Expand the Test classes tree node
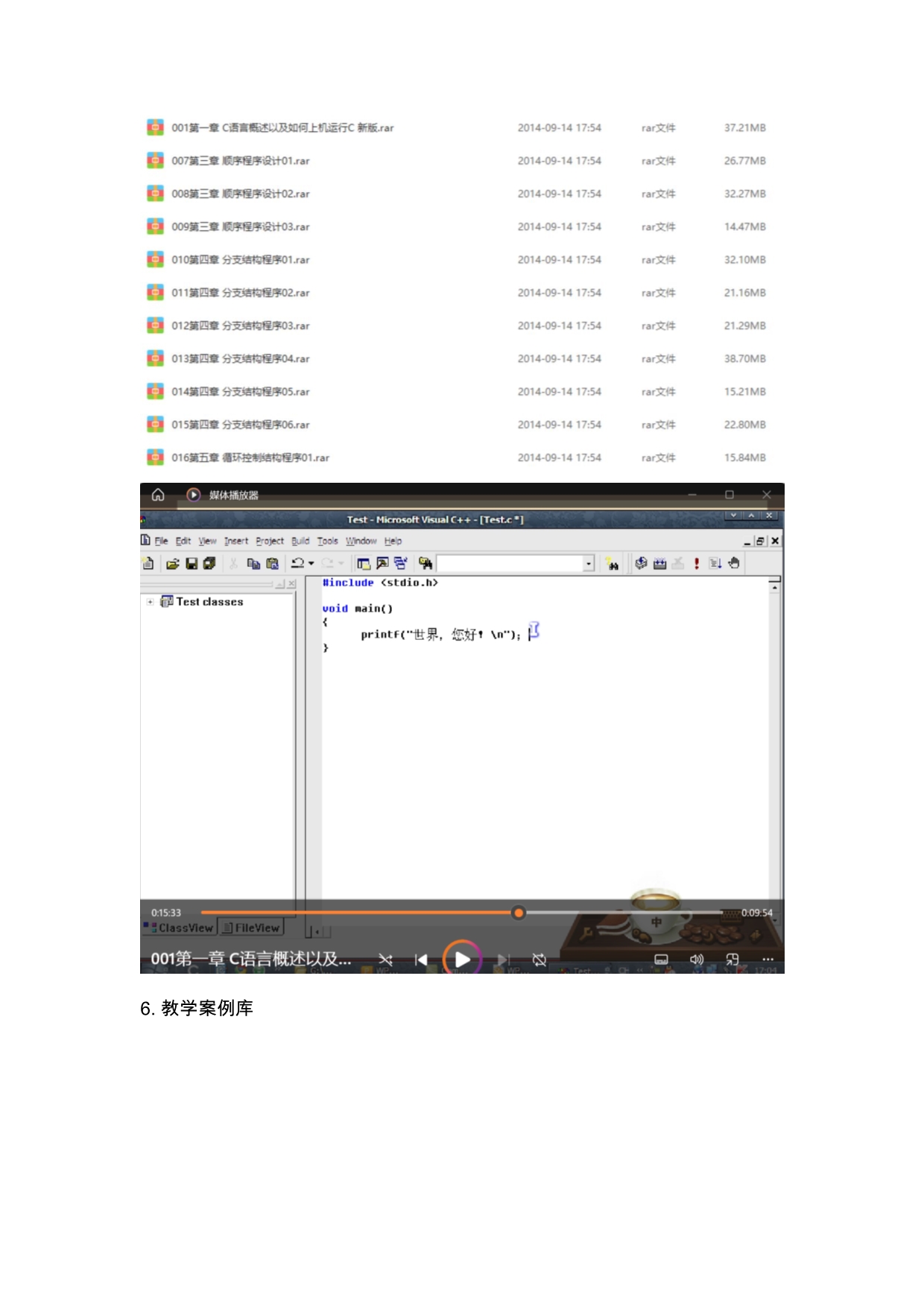Screen dimensions: 924x1306 tap(151, 602)
